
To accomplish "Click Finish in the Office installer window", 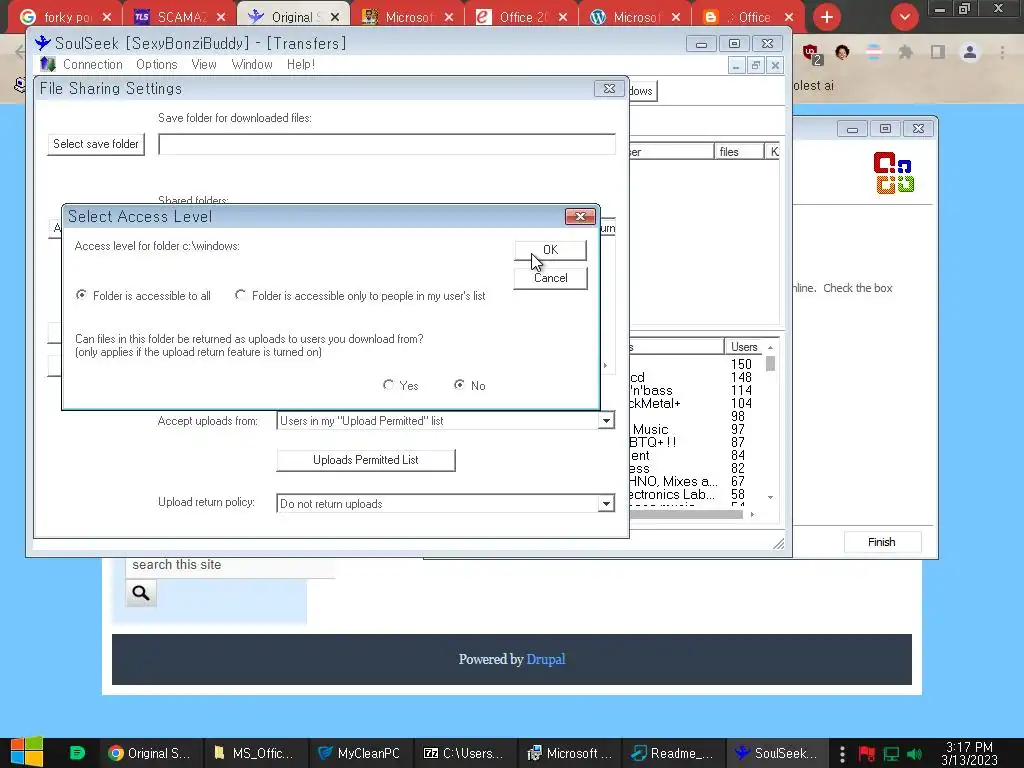I will (882, 542).
